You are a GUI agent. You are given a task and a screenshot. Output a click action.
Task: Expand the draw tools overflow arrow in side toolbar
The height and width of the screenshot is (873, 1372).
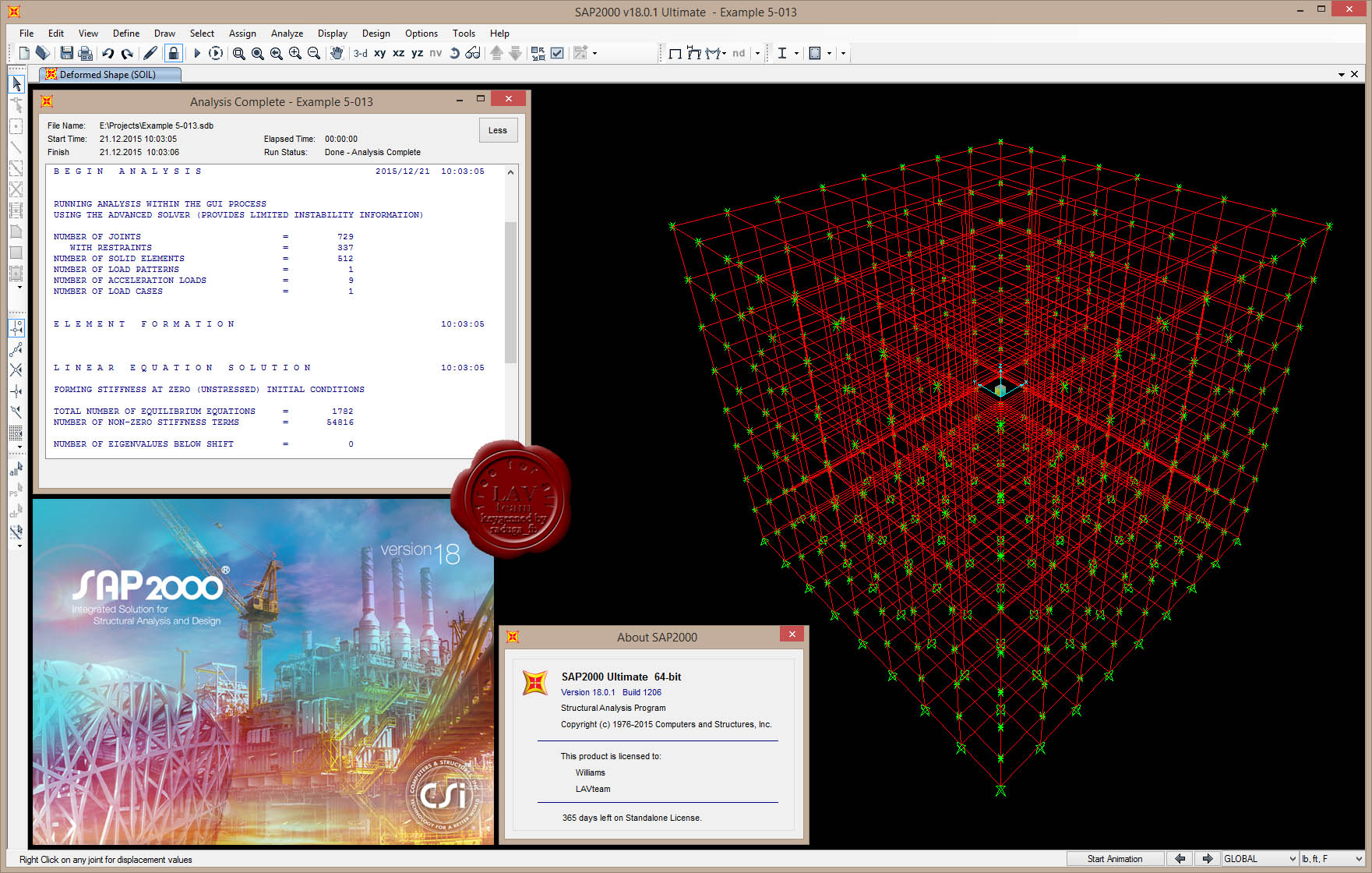click(x=19, y=288)
